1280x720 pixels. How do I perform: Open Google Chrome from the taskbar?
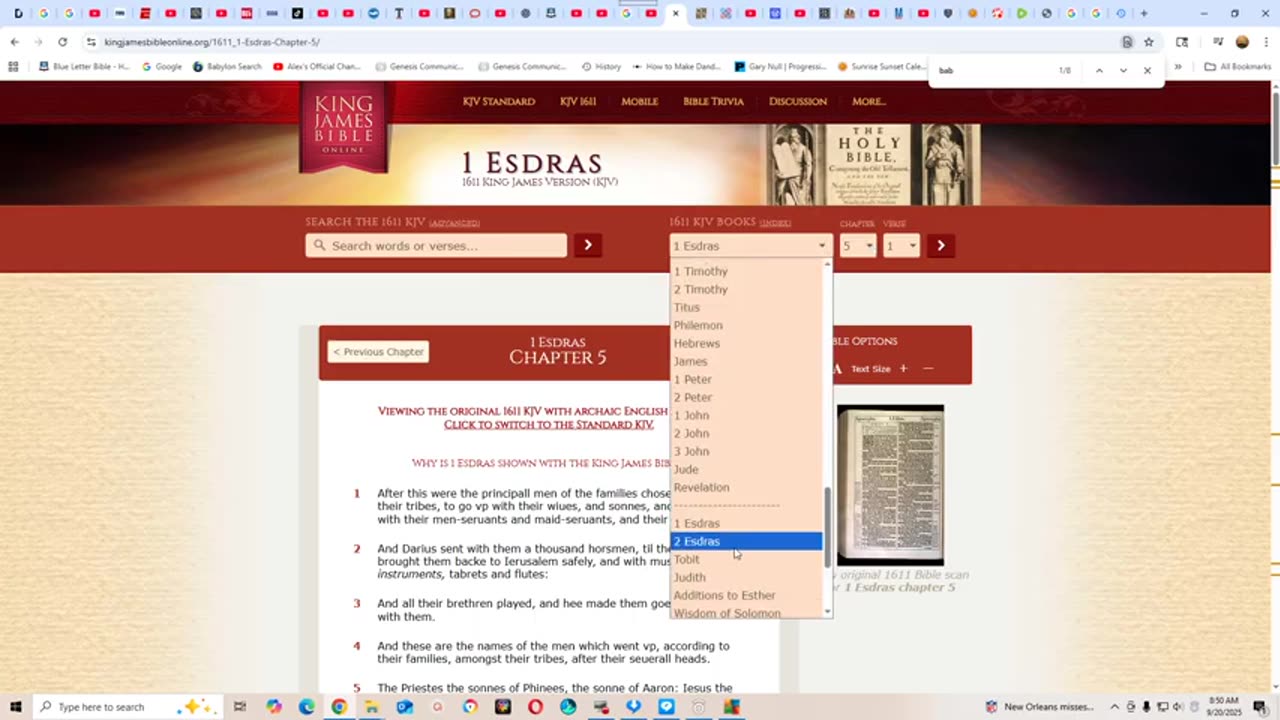(339, 707)
